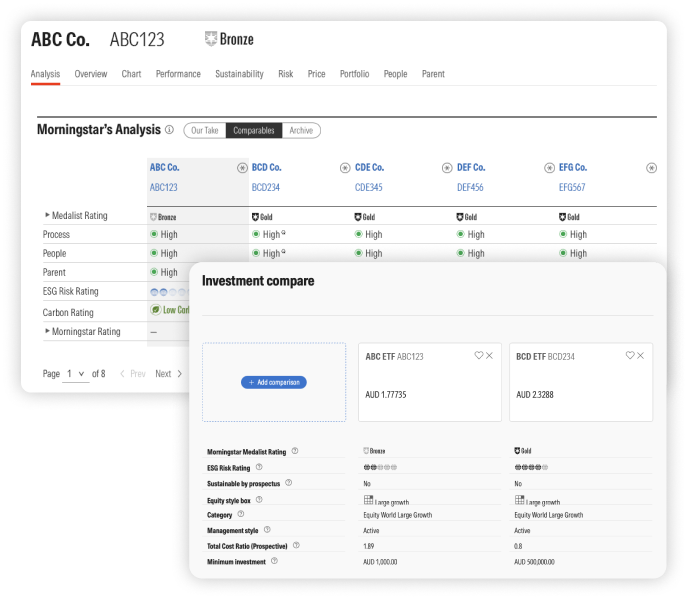Screen dimensions: 688x599
Task: Click BCD ETF equity style box icon
Action: (x=520, y=499)
